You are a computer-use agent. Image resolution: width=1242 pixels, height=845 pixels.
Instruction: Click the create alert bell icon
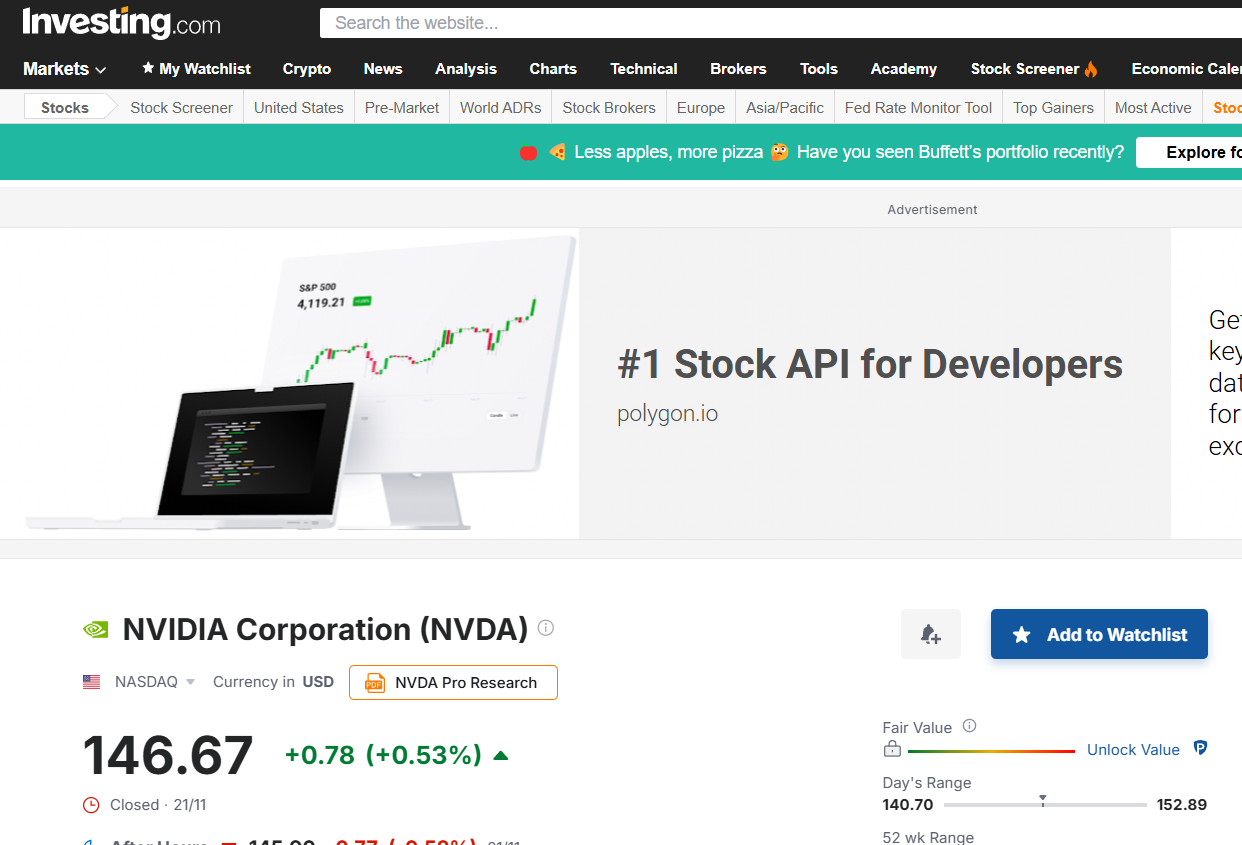[x=930, y=634]
